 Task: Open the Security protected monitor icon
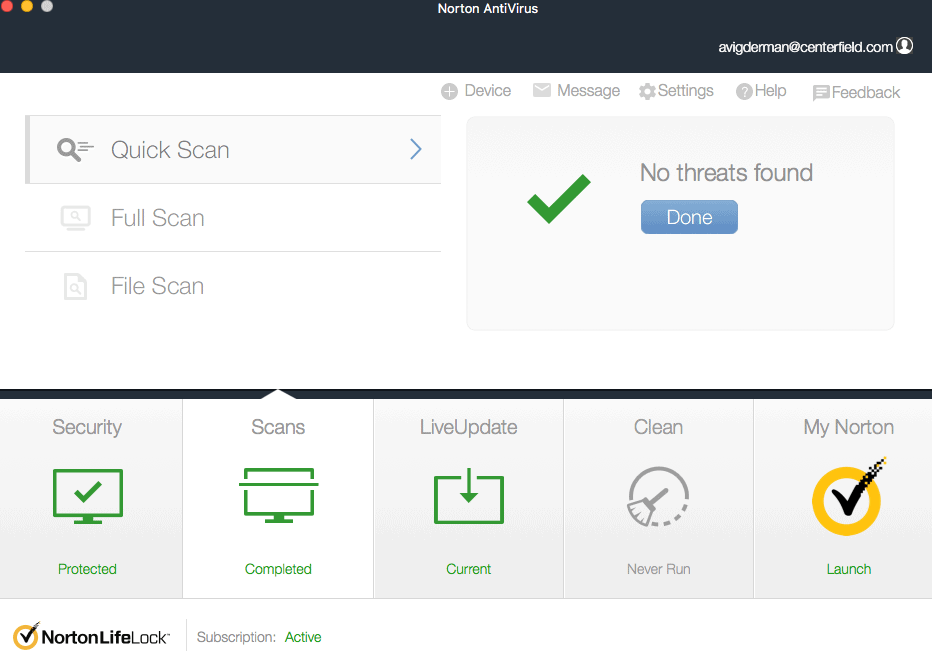tap(87, 496)
